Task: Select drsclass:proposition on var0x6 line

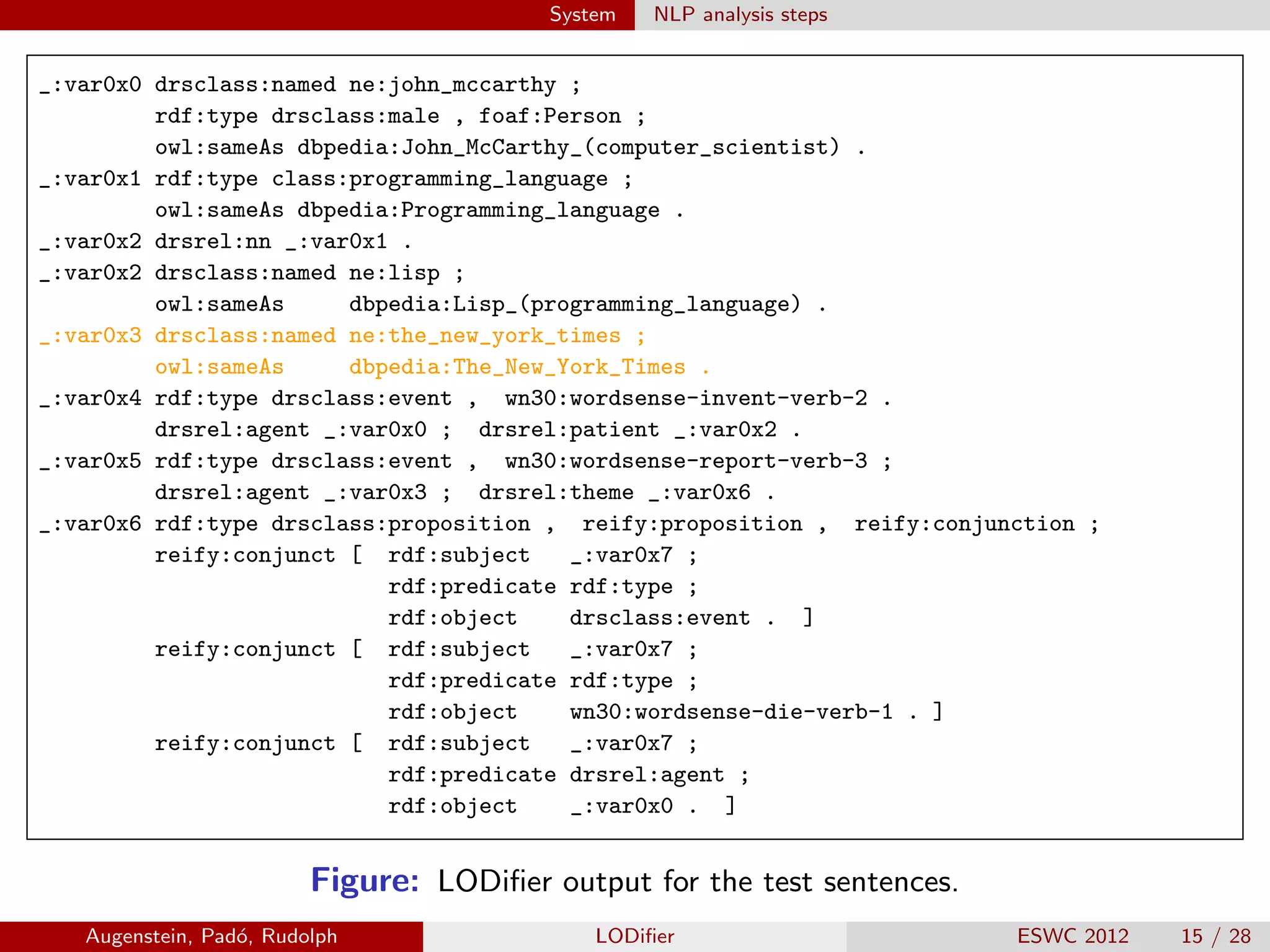Action: (401, 524)
